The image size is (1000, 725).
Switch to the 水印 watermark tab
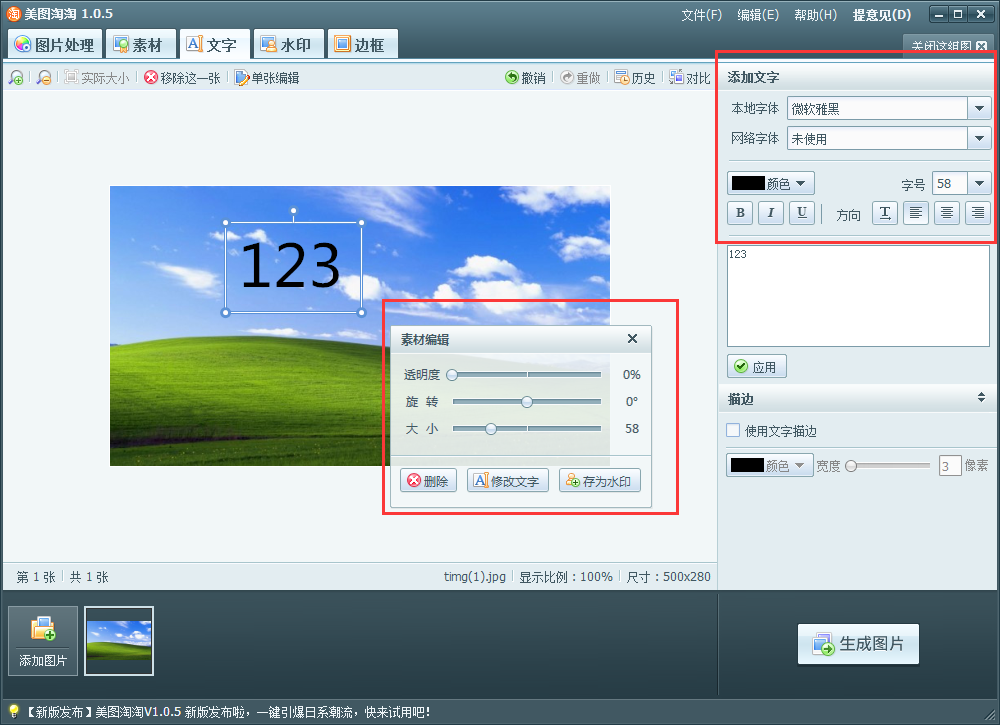[x=288, y=43]
